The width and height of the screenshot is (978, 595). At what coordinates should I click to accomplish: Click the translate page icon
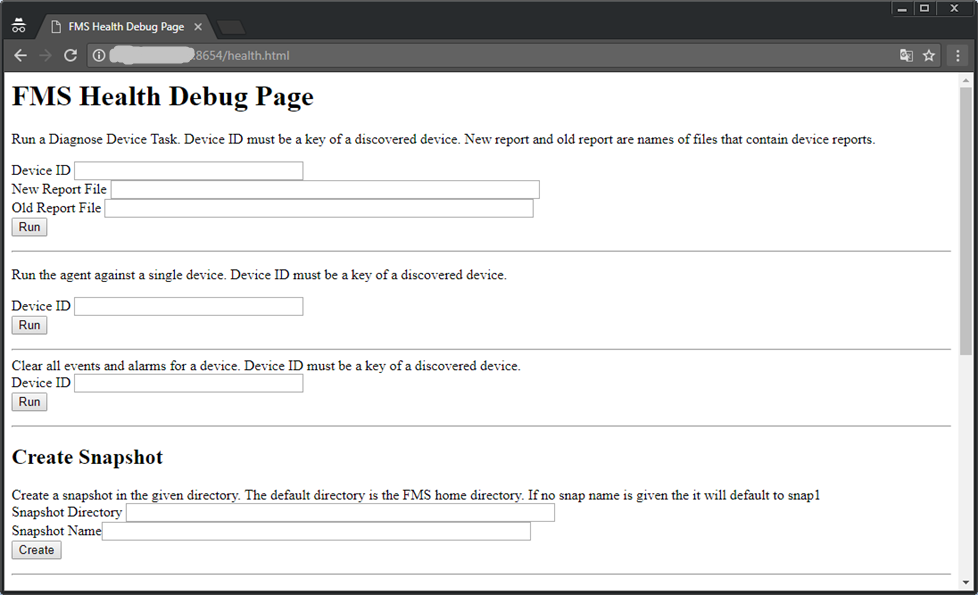point(906,56)
